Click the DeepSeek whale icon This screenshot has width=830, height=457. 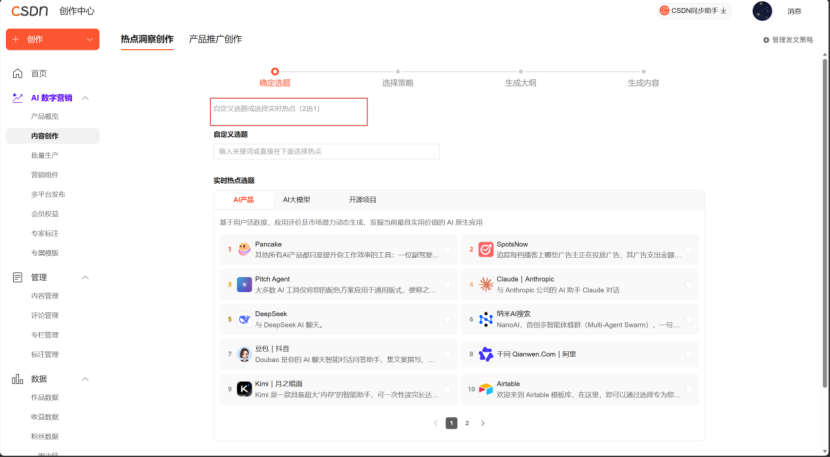click(244, 319)
